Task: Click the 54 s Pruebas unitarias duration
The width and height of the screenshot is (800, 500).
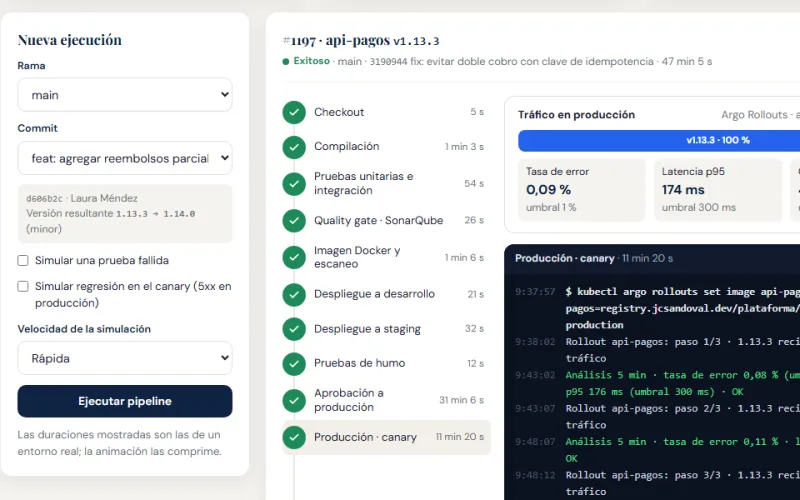Action: point(474,184)
